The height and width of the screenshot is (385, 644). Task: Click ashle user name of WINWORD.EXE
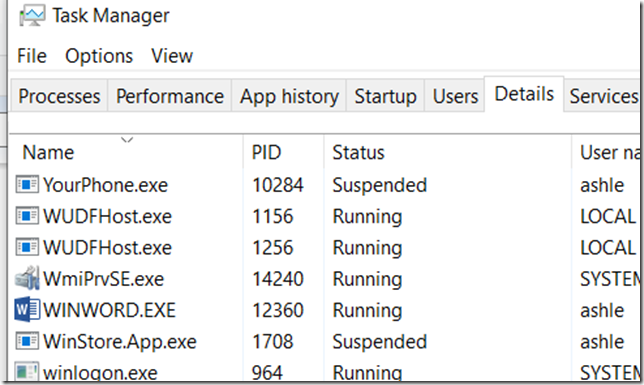click(x=602, y=310)
